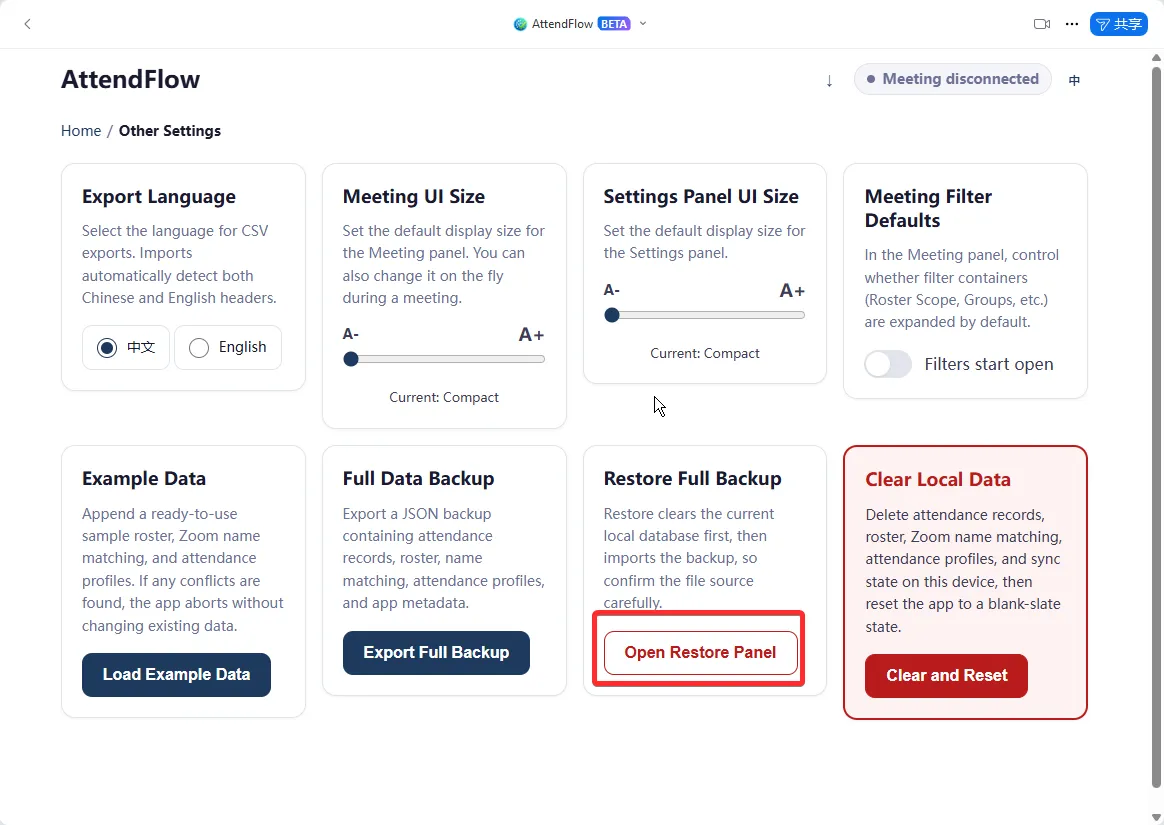The height and width of the screenshot is (825, 1164).
Task: Enable the Filters start open toggle
Action: (888, 364)
